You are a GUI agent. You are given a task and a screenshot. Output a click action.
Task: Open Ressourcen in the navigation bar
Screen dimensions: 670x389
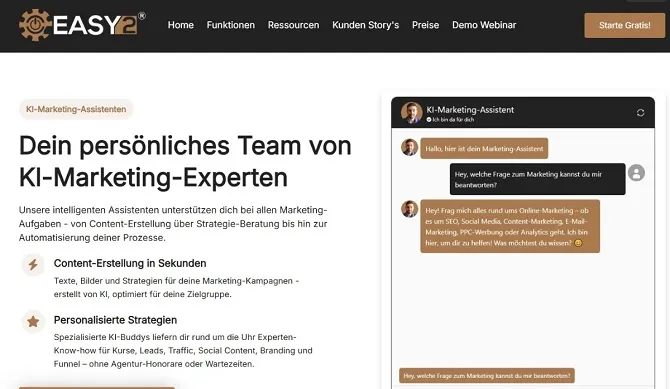point(294,25)
